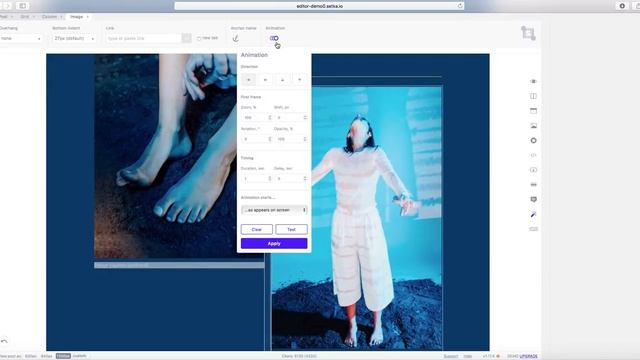Click the button beside the Link field

pos(187,38)
